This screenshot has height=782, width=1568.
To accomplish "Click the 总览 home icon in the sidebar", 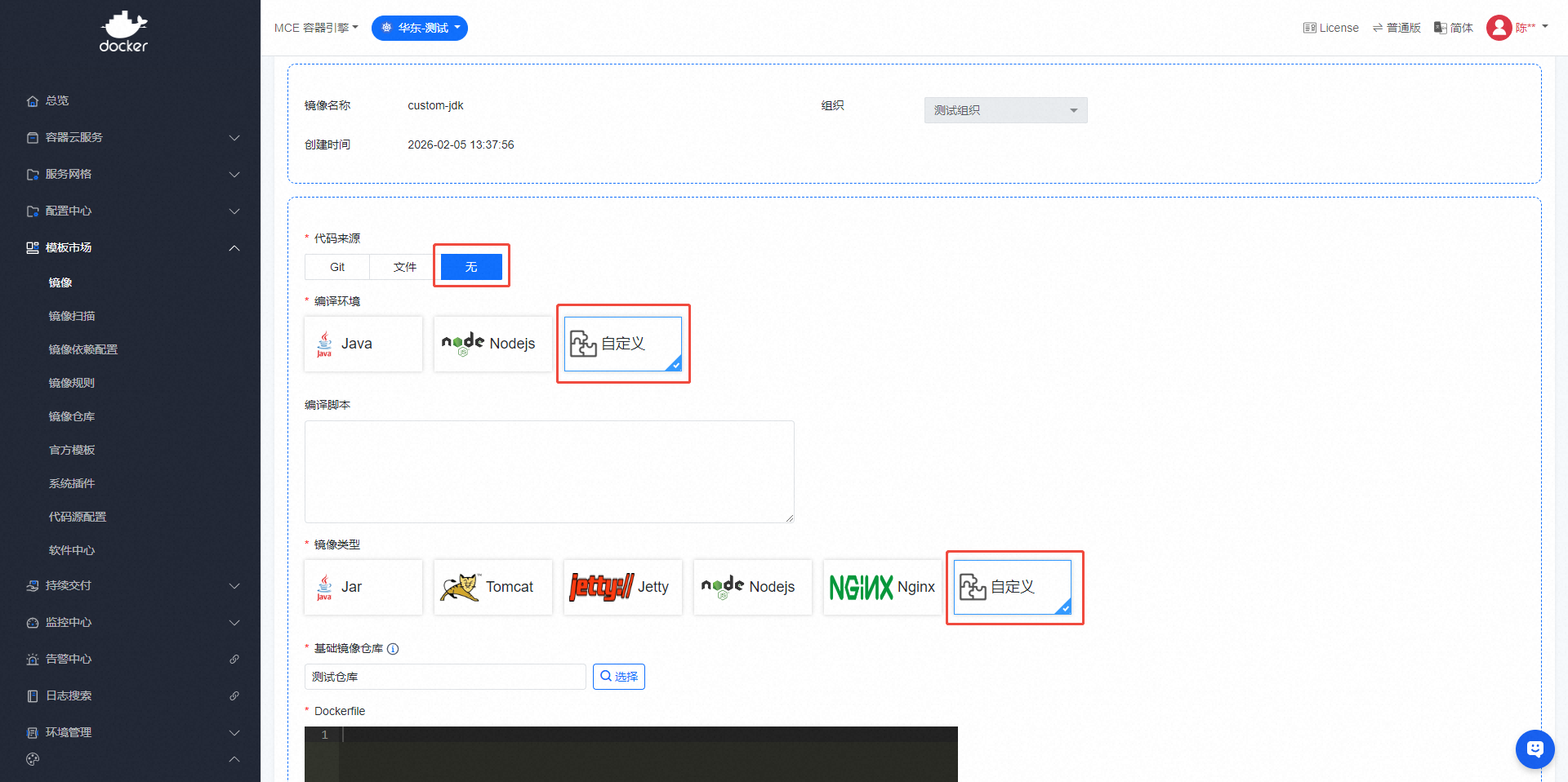I will click(33, 101).
